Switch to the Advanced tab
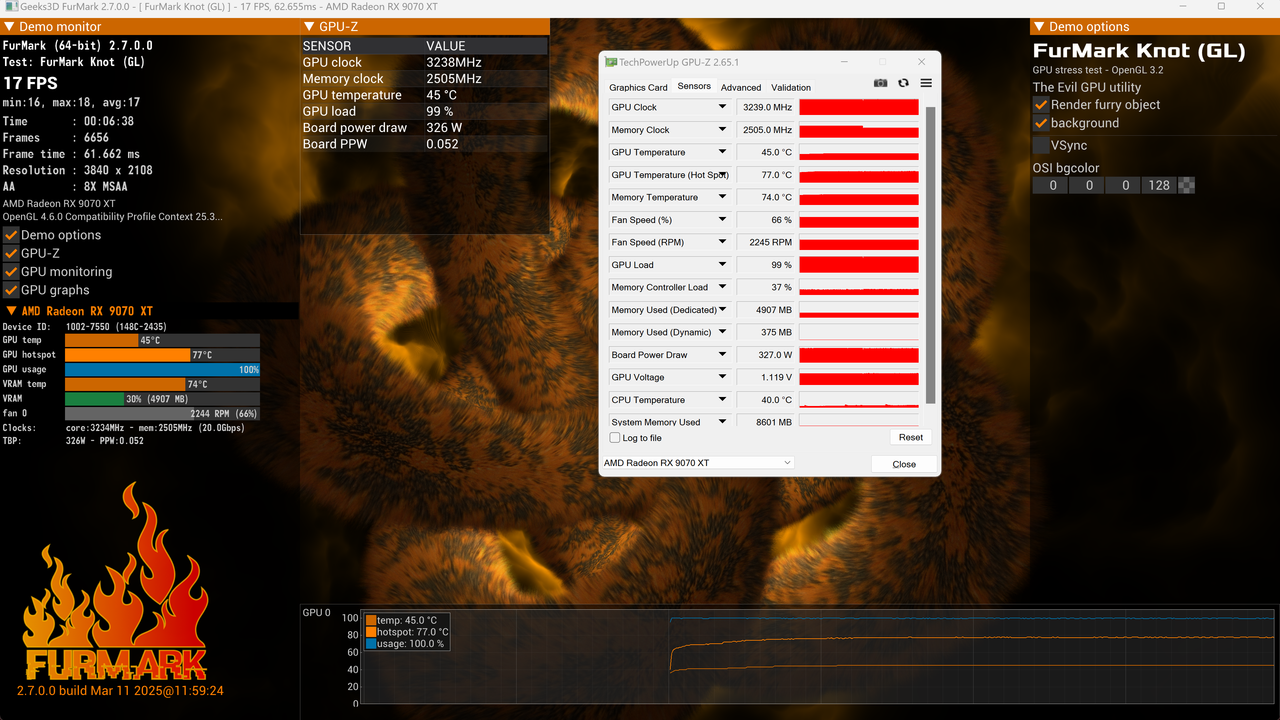The height and width of the screenshot is (720, 1280). pos(741,87)
